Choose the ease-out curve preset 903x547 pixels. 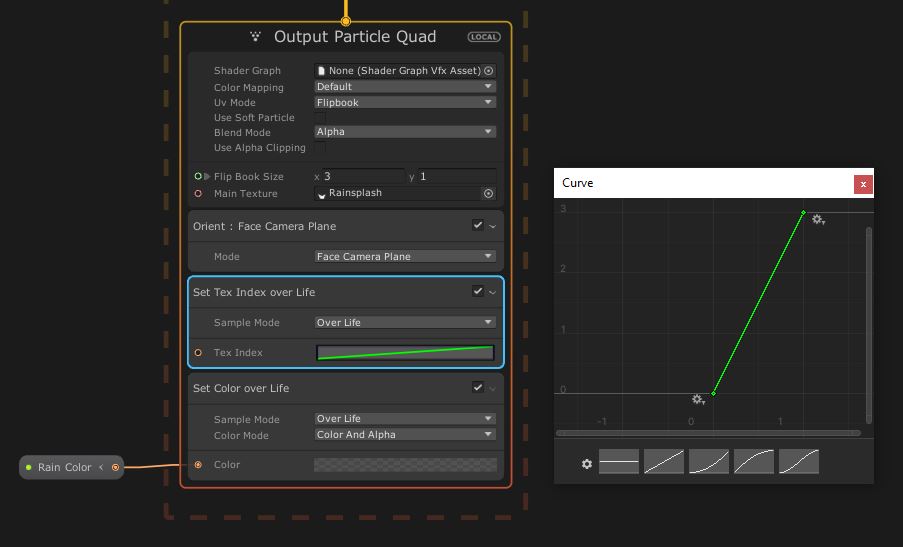point(754,461)
